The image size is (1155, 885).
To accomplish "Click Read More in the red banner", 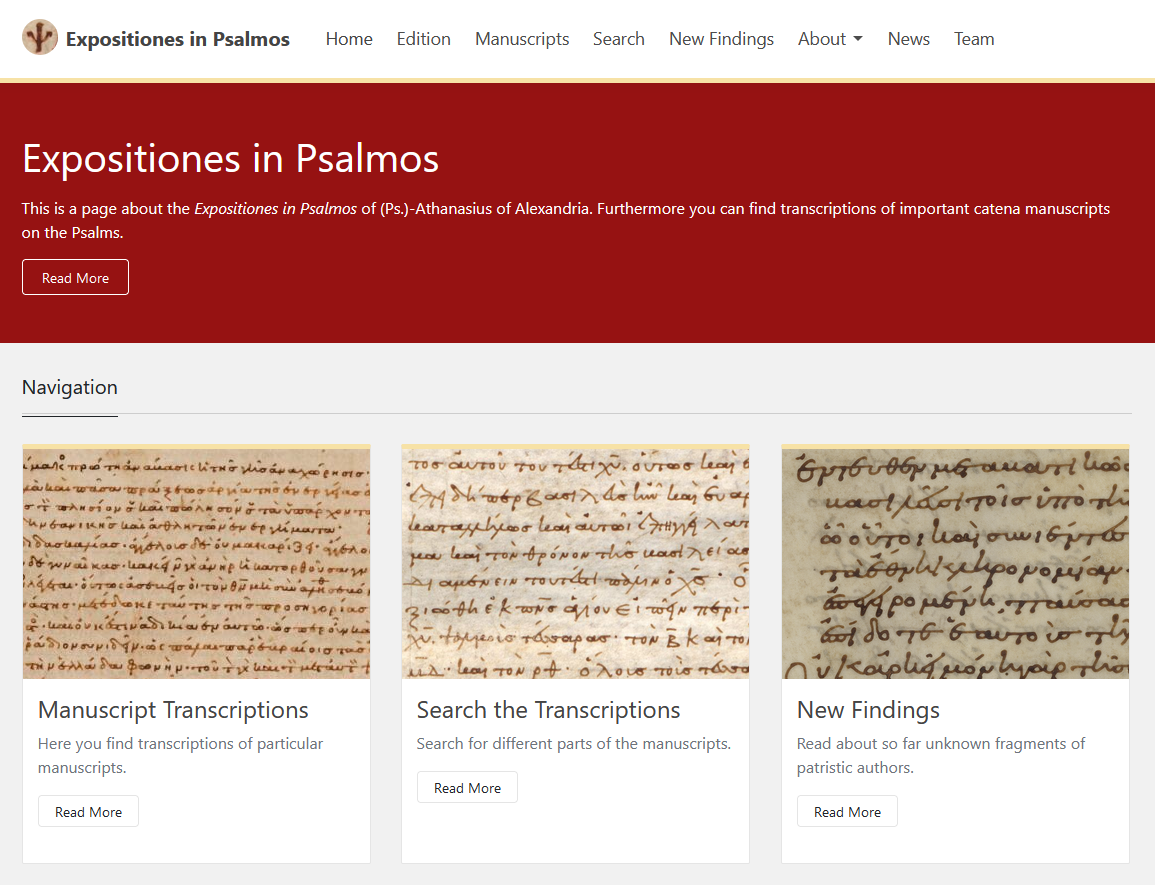I will [75, 277].
